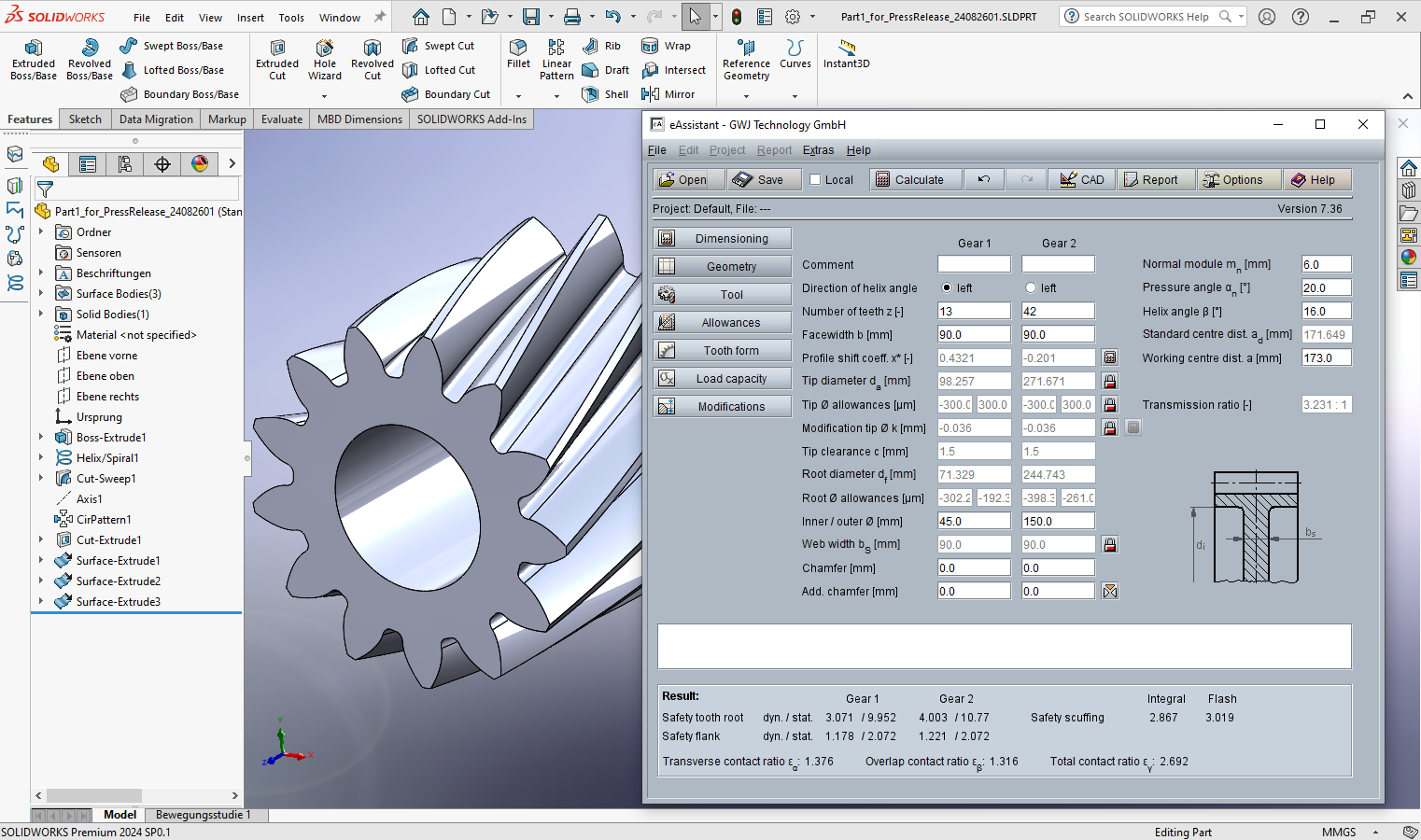Open the Hole Wizard tool
This screenshot has height=840, width=1421.
coord(325,58)
